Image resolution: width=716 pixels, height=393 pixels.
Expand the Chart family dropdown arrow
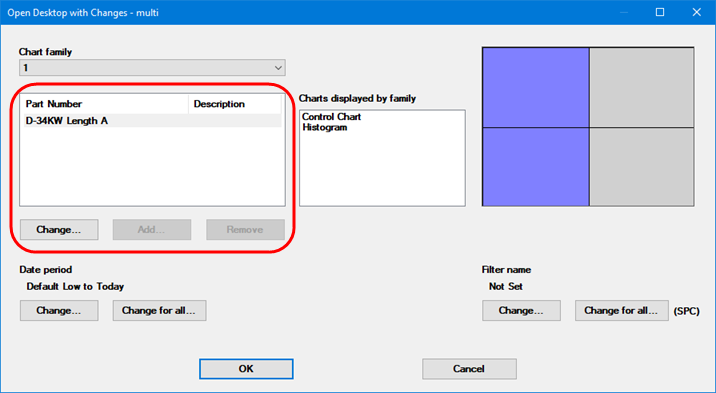click(x=278, y=68)
